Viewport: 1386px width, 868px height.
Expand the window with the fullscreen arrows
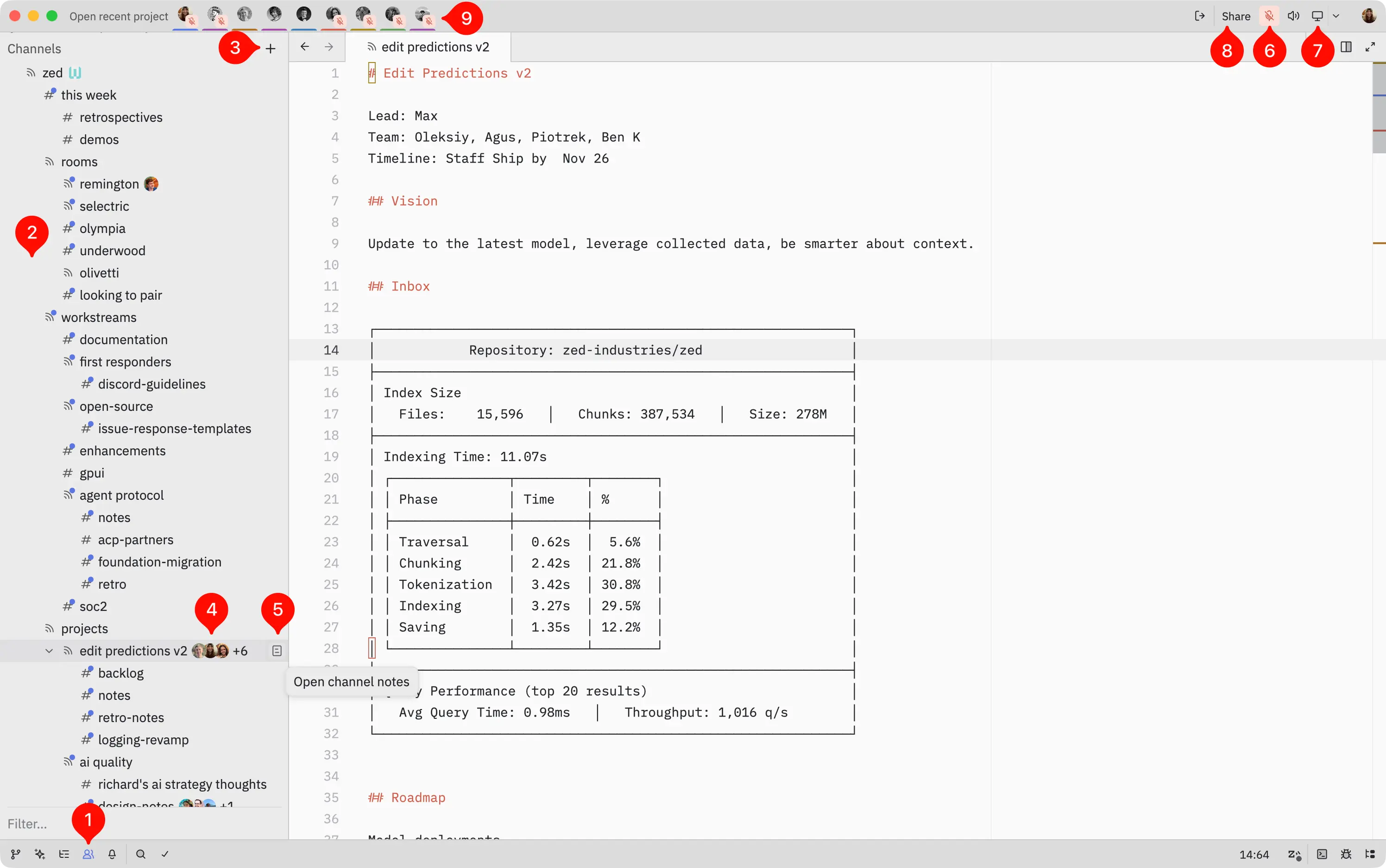tap(1371, 46)
